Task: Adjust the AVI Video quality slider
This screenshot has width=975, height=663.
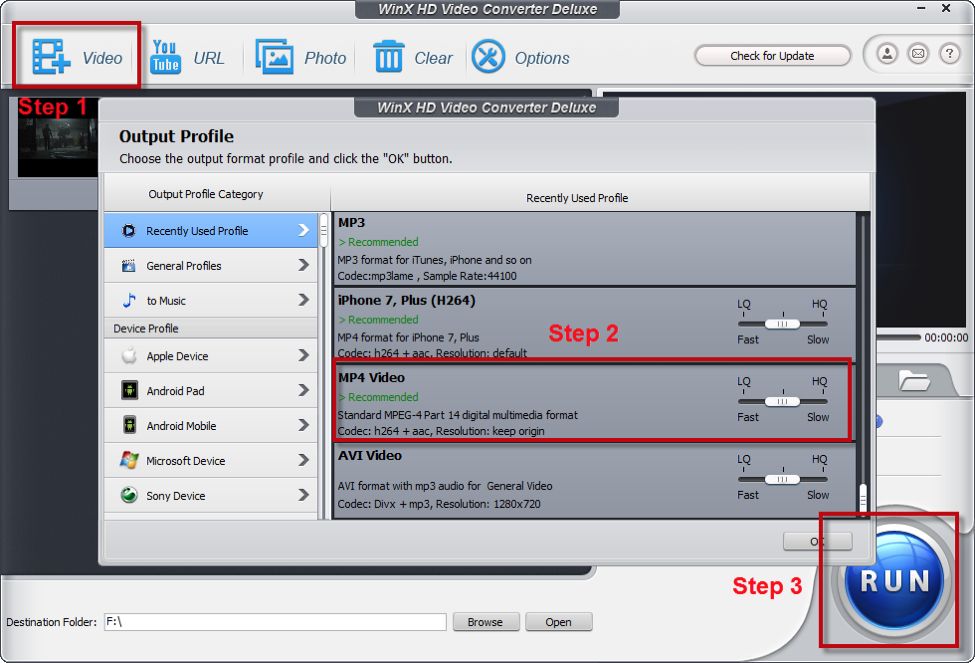Action: tap(782, 480)
